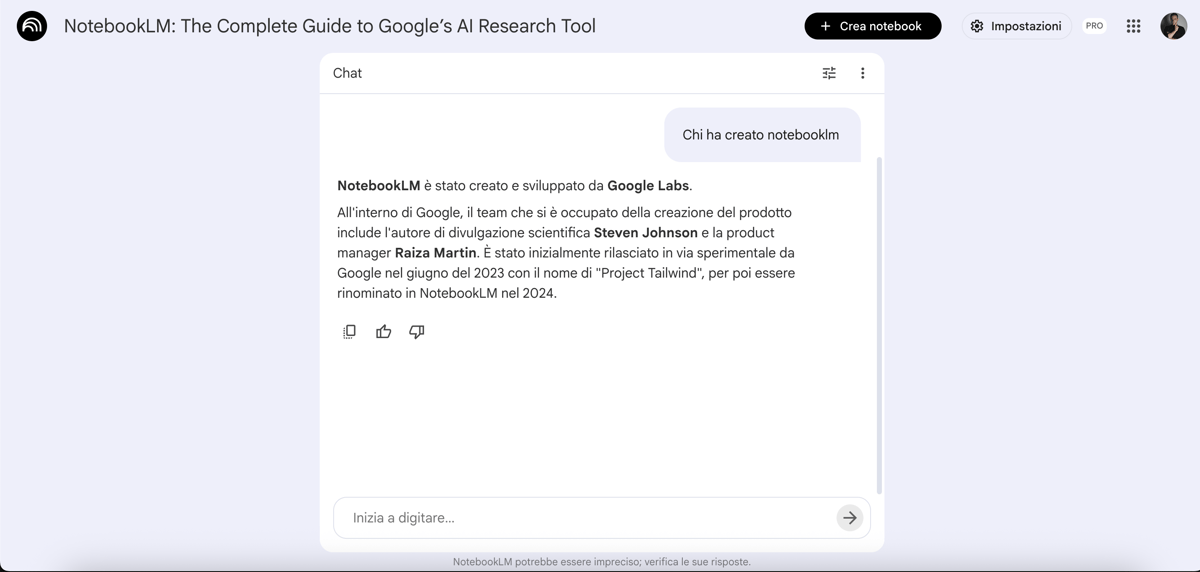Image resolution: width=1200 pixels, height=572 pixels.
Task: Select the Chat panel header label
Action: 347,73
